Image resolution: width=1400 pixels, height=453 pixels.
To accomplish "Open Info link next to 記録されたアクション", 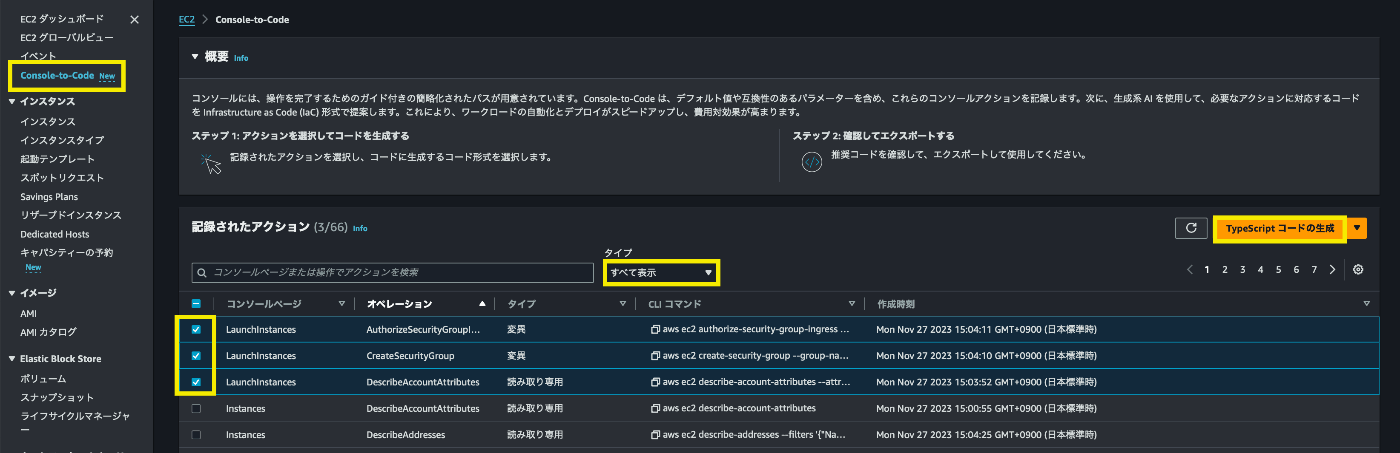I will tap(360, 228).
